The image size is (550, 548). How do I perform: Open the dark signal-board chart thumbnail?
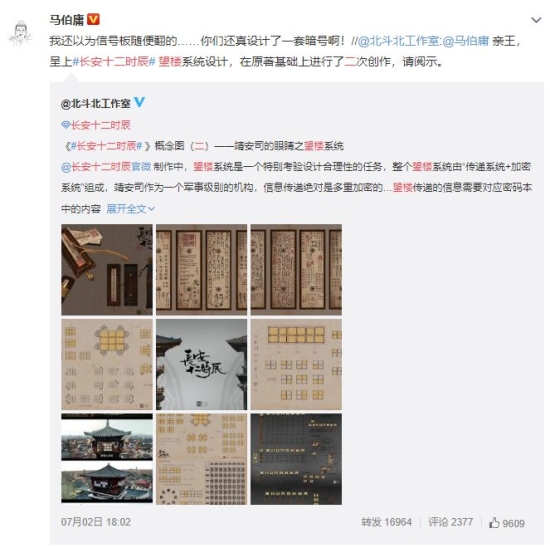pyautogui.click(x=296, y=459)
